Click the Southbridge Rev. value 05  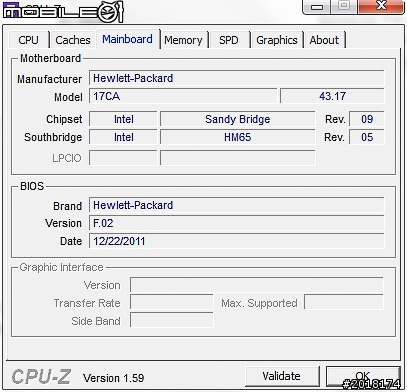point(367,137)
